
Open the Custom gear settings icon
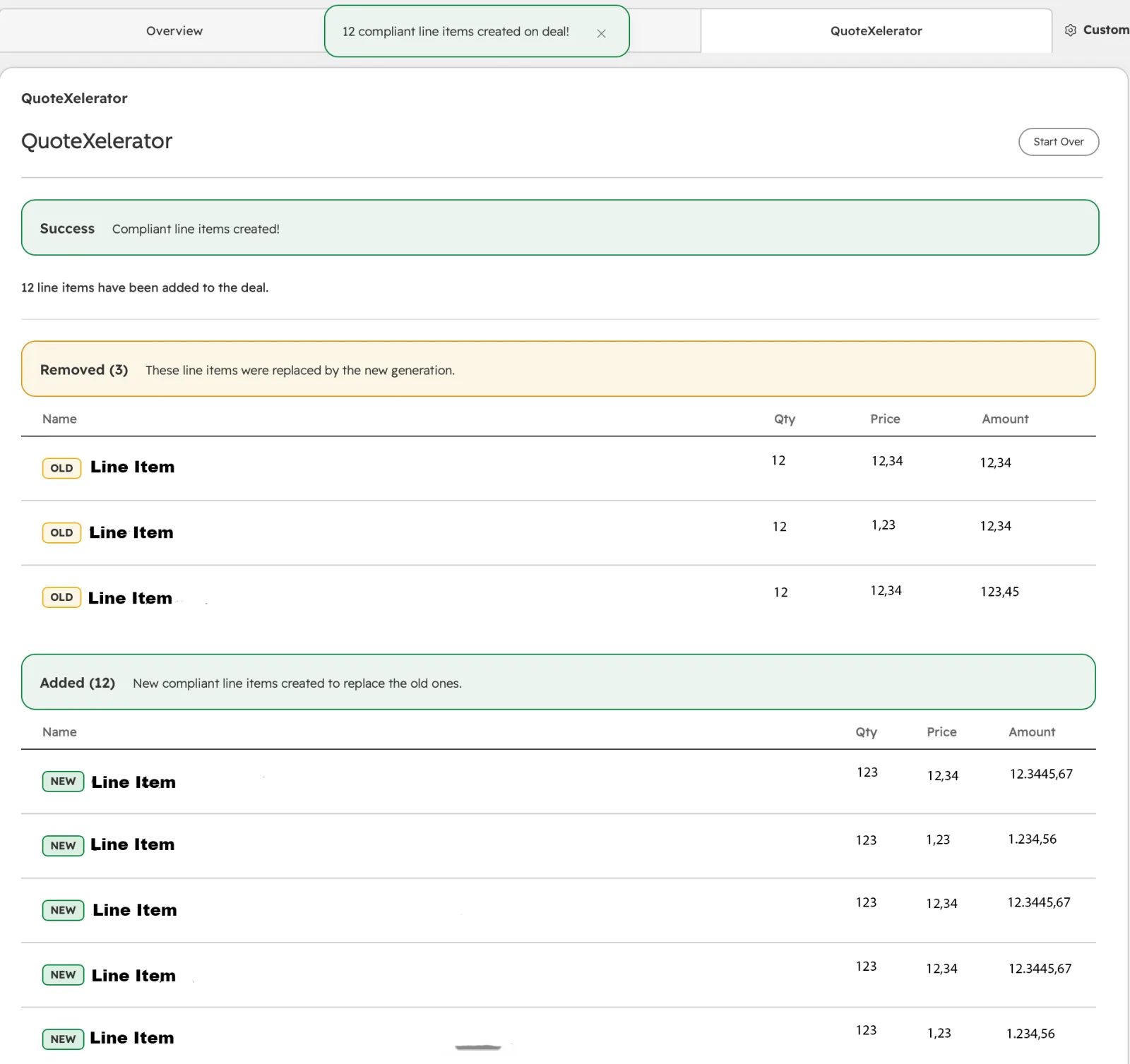[1071, 30]
